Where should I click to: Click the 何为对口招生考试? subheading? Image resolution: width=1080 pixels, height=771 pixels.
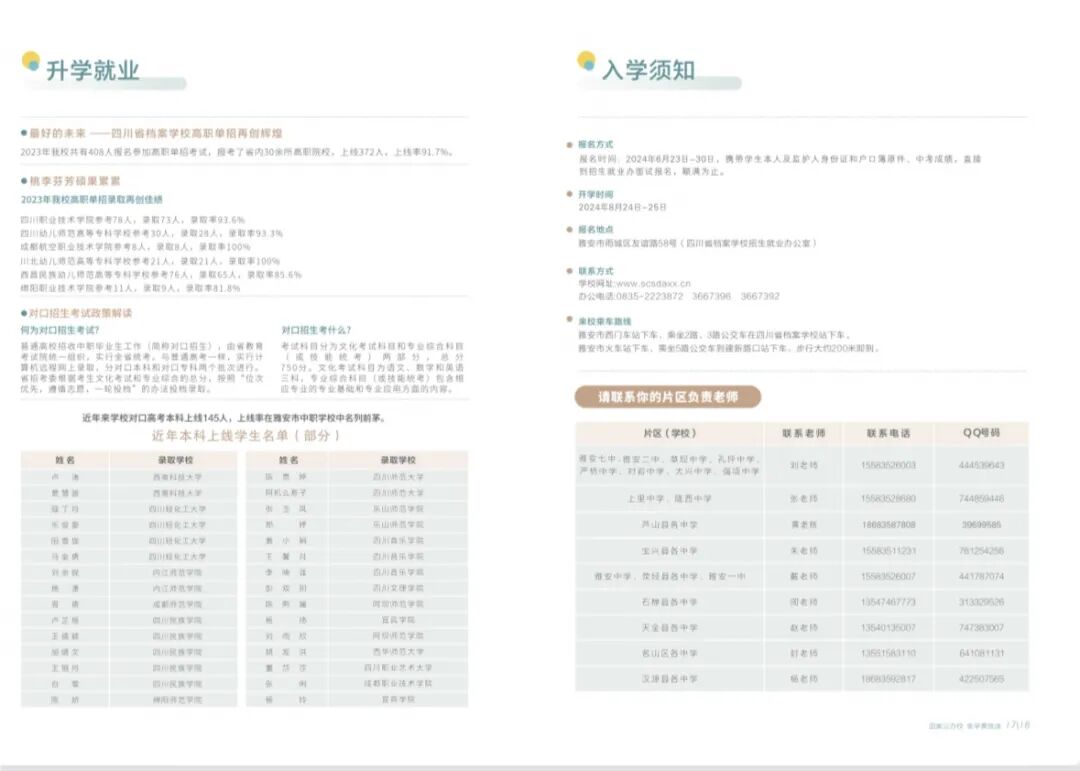coord(60,329)
